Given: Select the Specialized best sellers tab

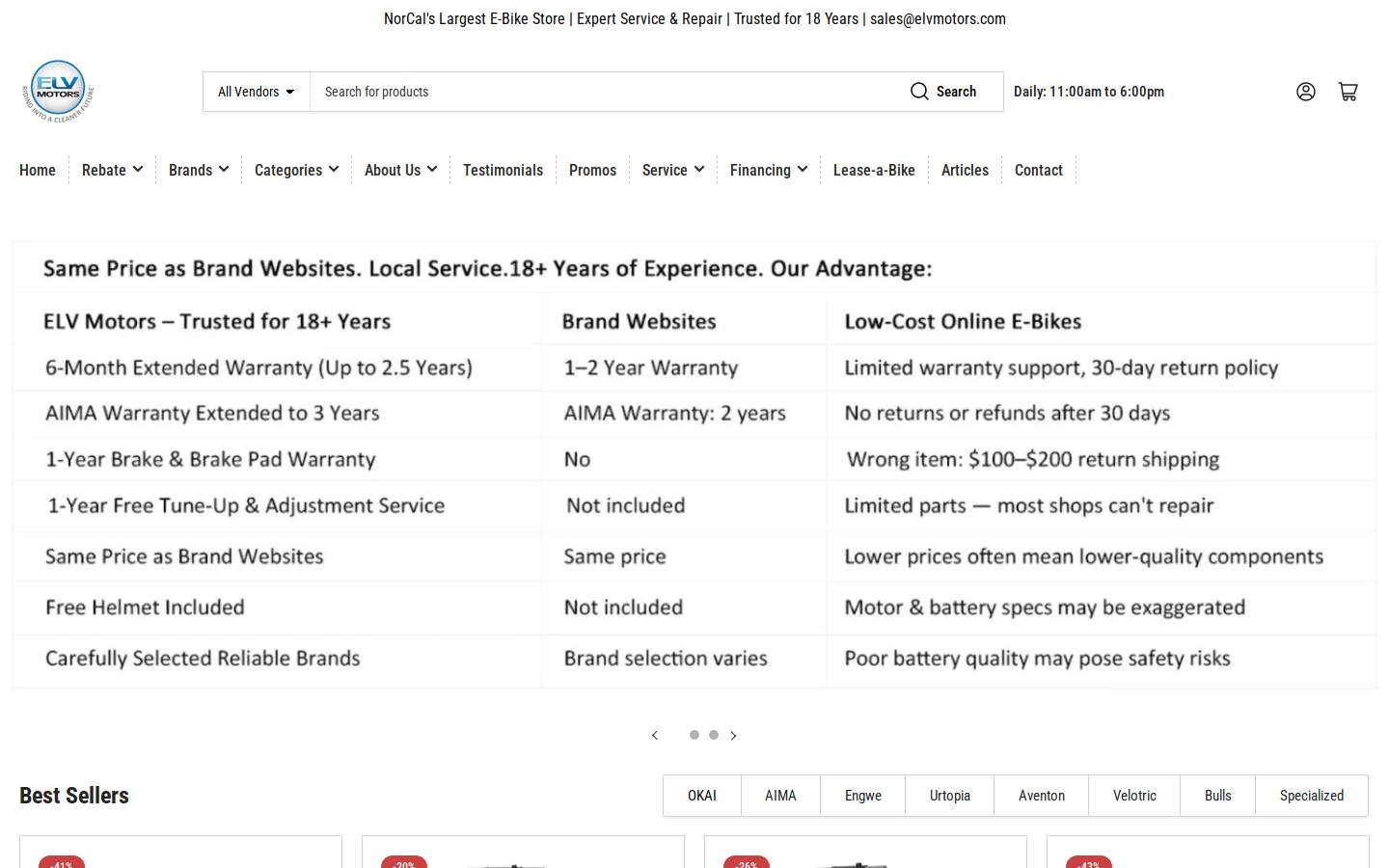Looking at the screenshot, I should pyautogui.click(x=1312, y=796).
